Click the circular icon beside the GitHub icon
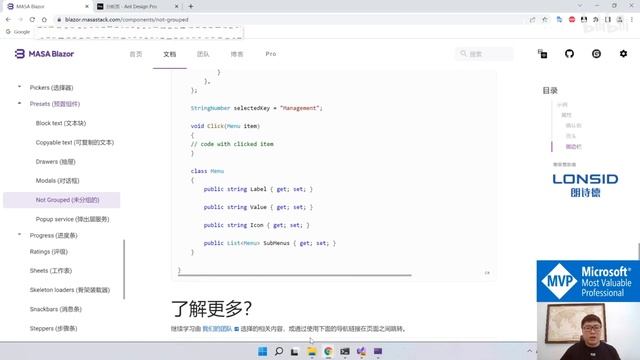640x360 pixels. (x=596, y=53)
